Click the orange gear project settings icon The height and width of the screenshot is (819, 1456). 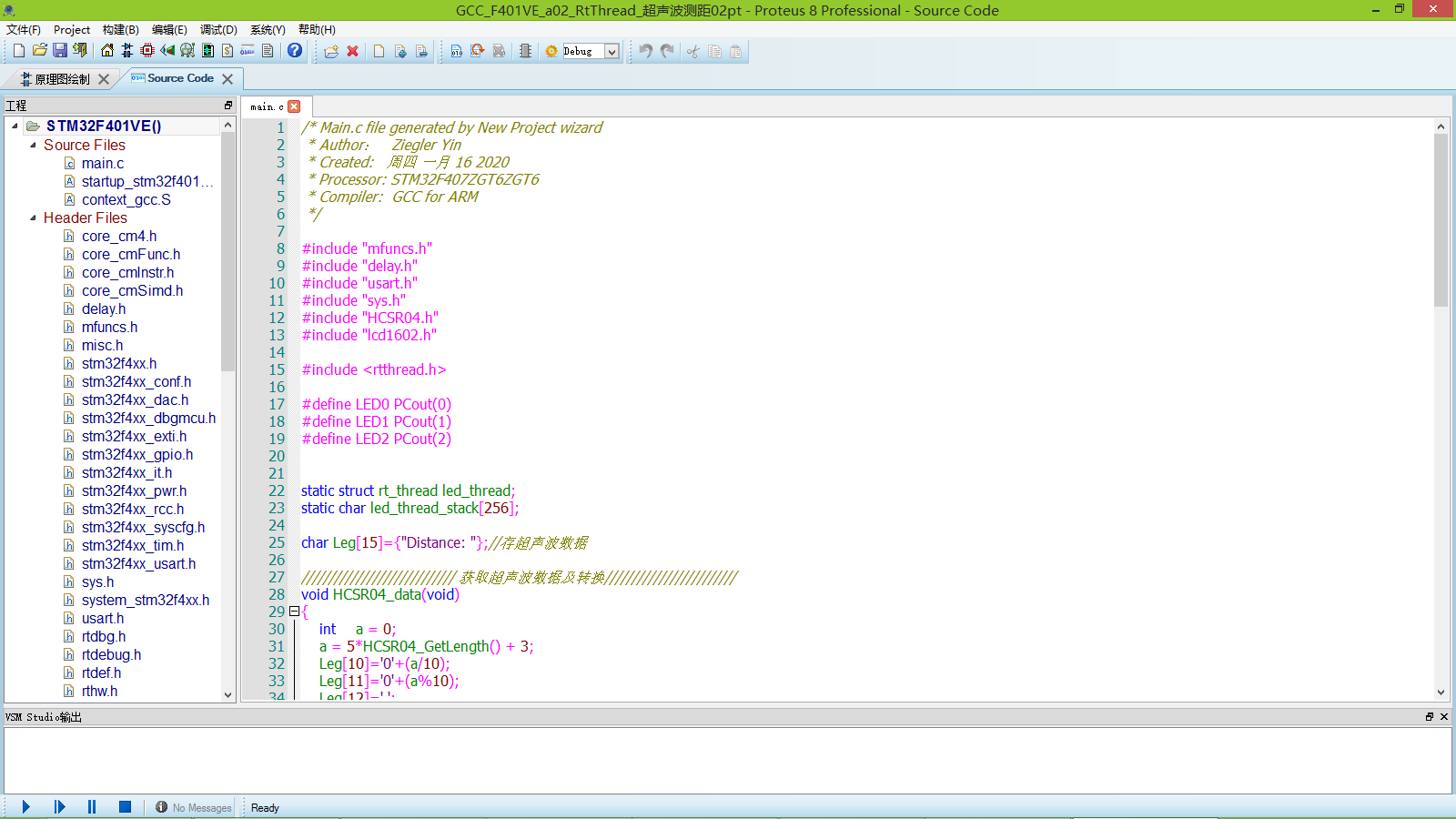coord(551,52)
